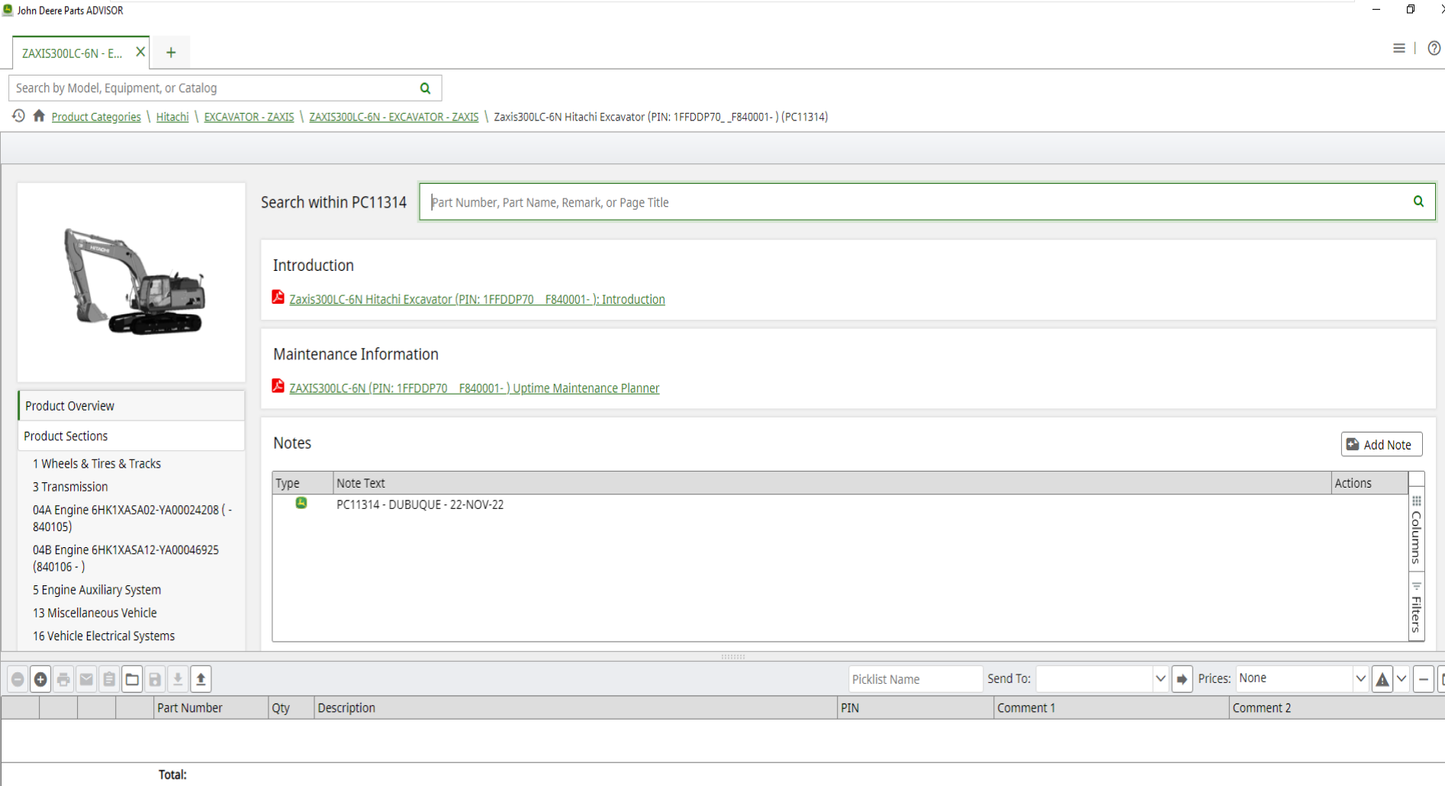Open the Filters side panel in Notes
Viewport: 1445px width, 786px height.
click(1416, 606)
